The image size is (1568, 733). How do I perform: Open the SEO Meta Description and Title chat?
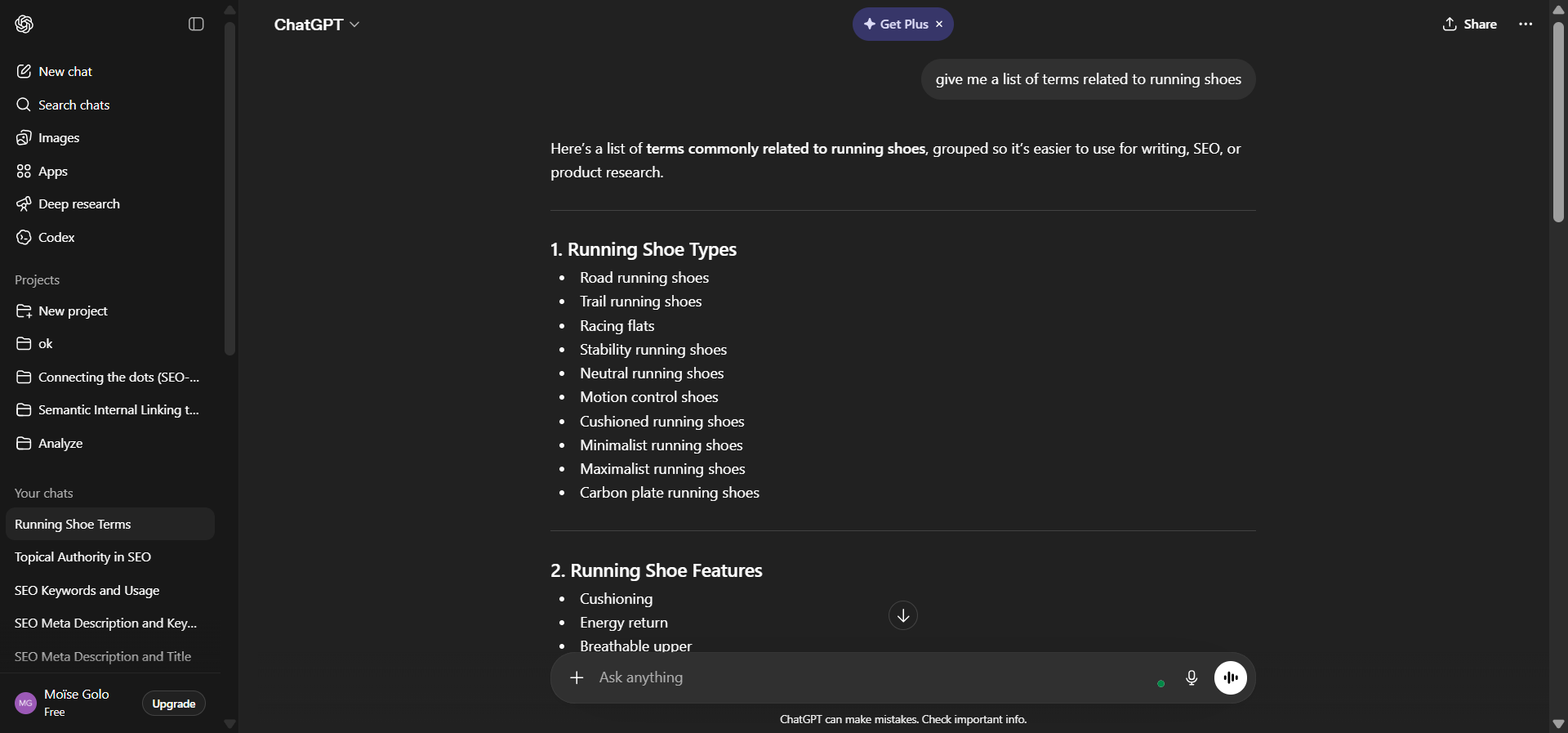tap(109, 657)
